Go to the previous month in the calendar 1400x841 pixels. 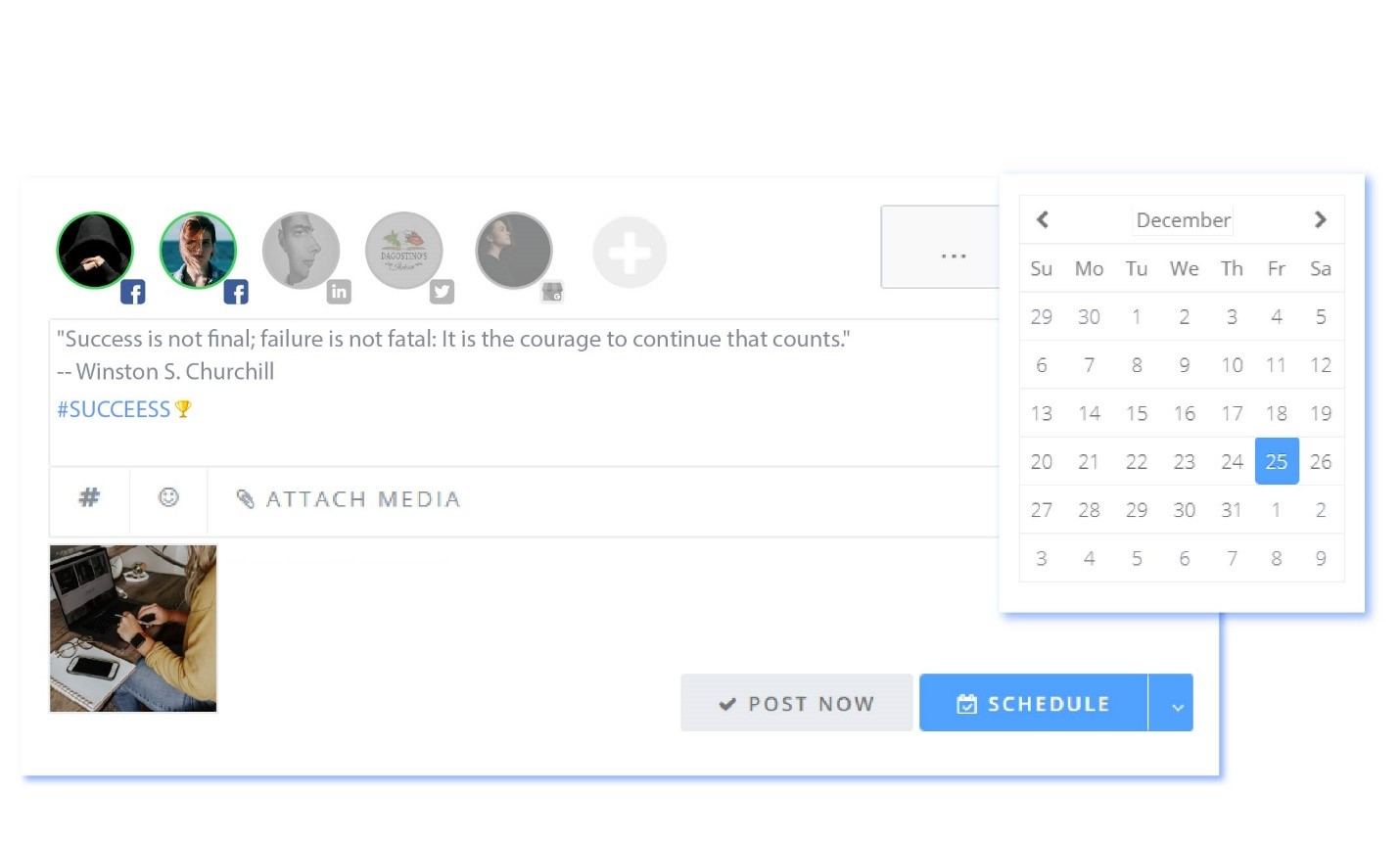pos(1042,219)
